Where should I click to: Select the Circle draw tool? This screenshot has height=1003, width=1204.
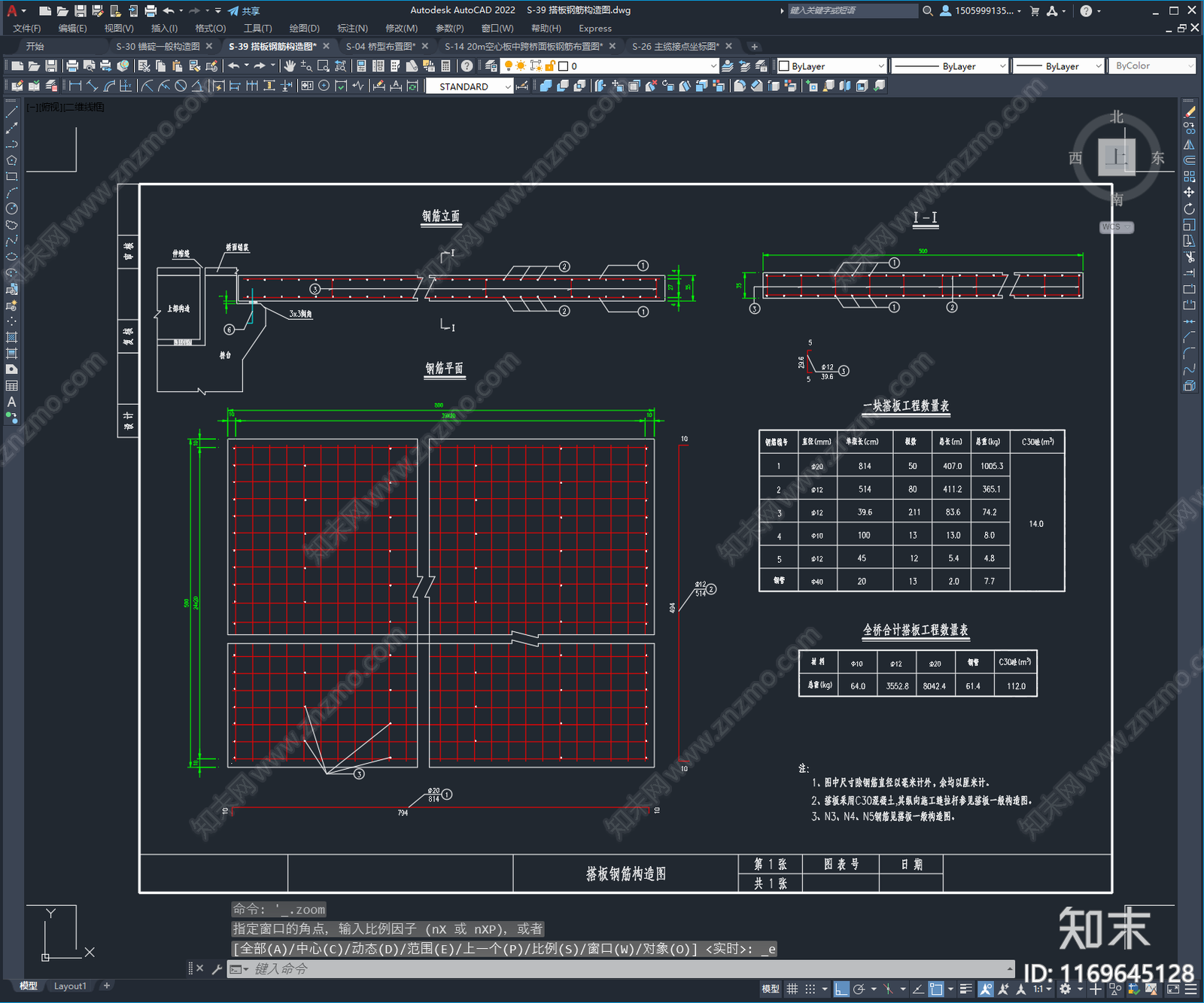[x=11, y=208]
